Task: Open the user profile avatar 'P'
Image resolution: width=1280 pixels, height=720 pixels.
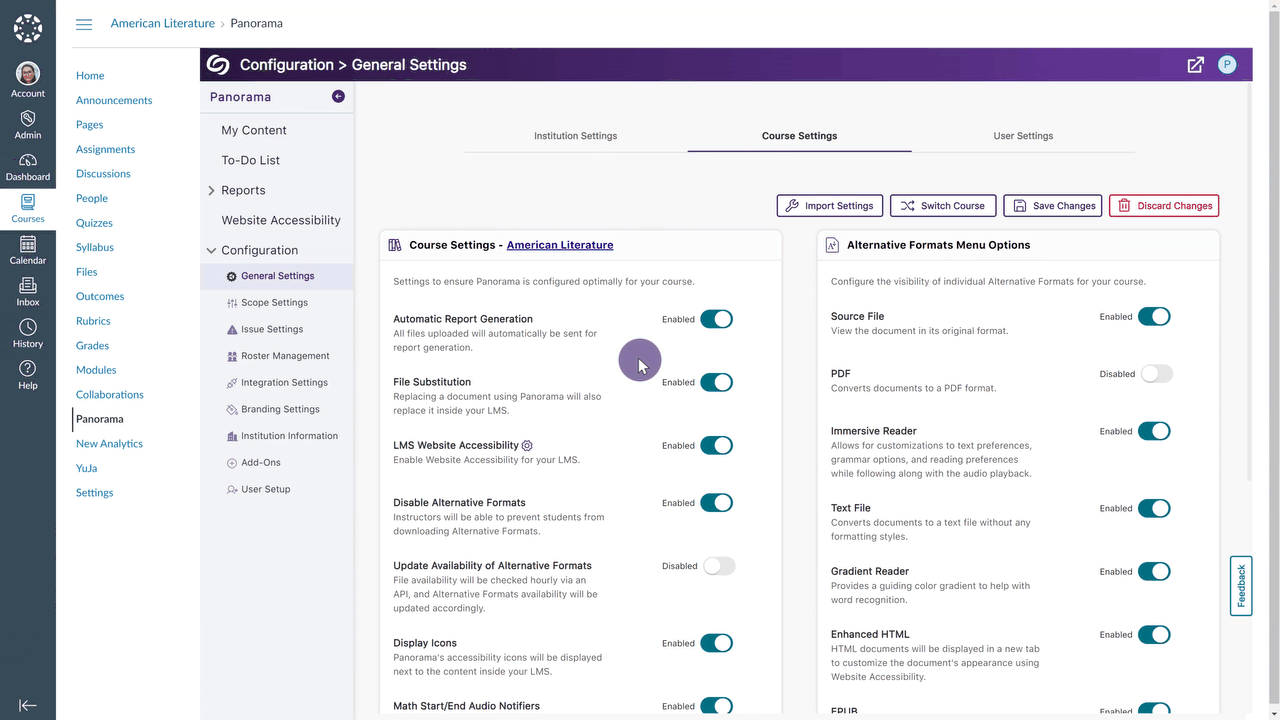Action: [x=1227, y=65]
